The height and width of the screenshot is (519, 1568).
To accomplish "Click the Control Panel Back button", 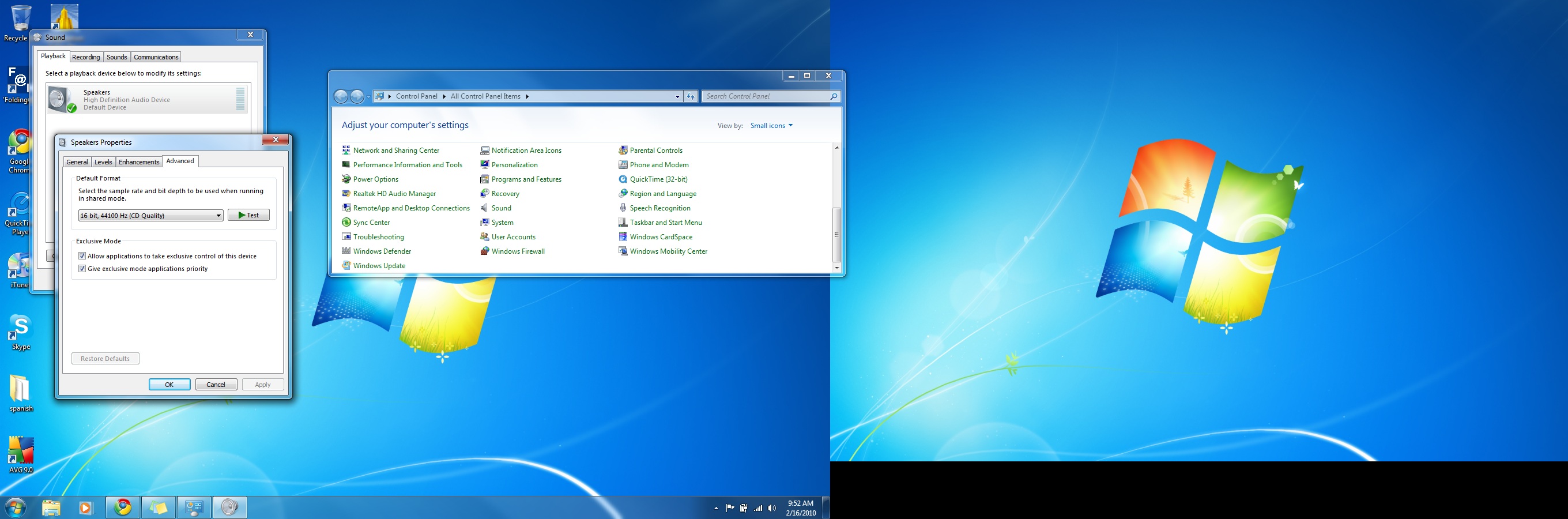I will pyautogui.click(x=341, y=96).
